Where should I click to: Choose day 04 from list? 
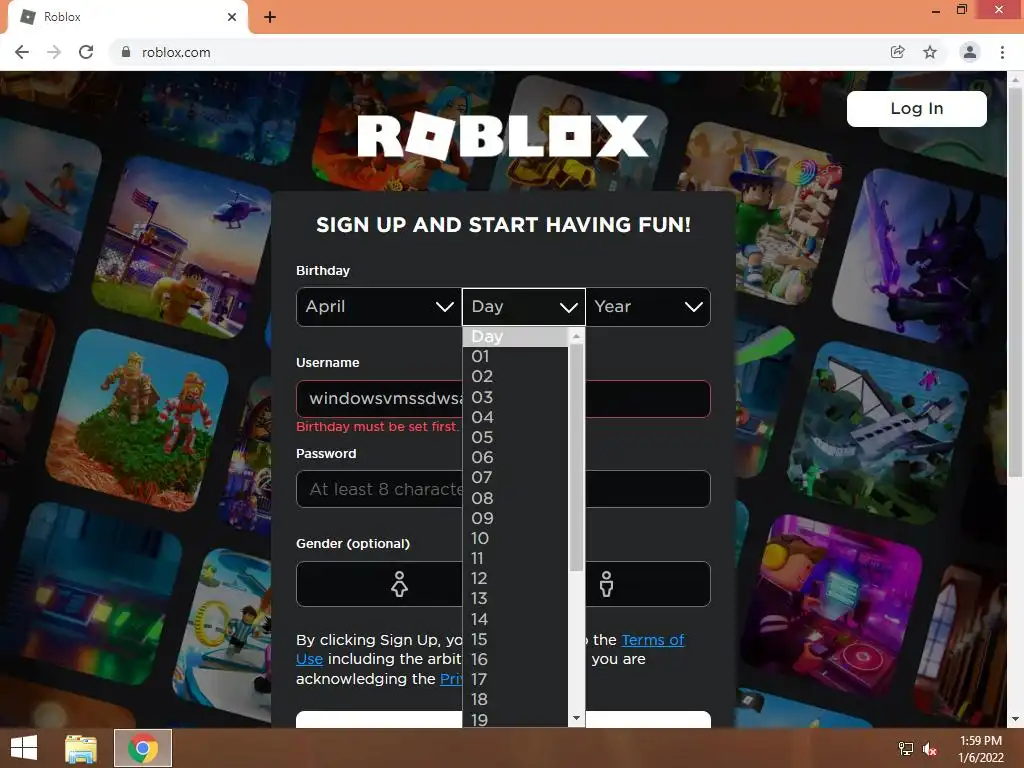(x=515, y=417)
